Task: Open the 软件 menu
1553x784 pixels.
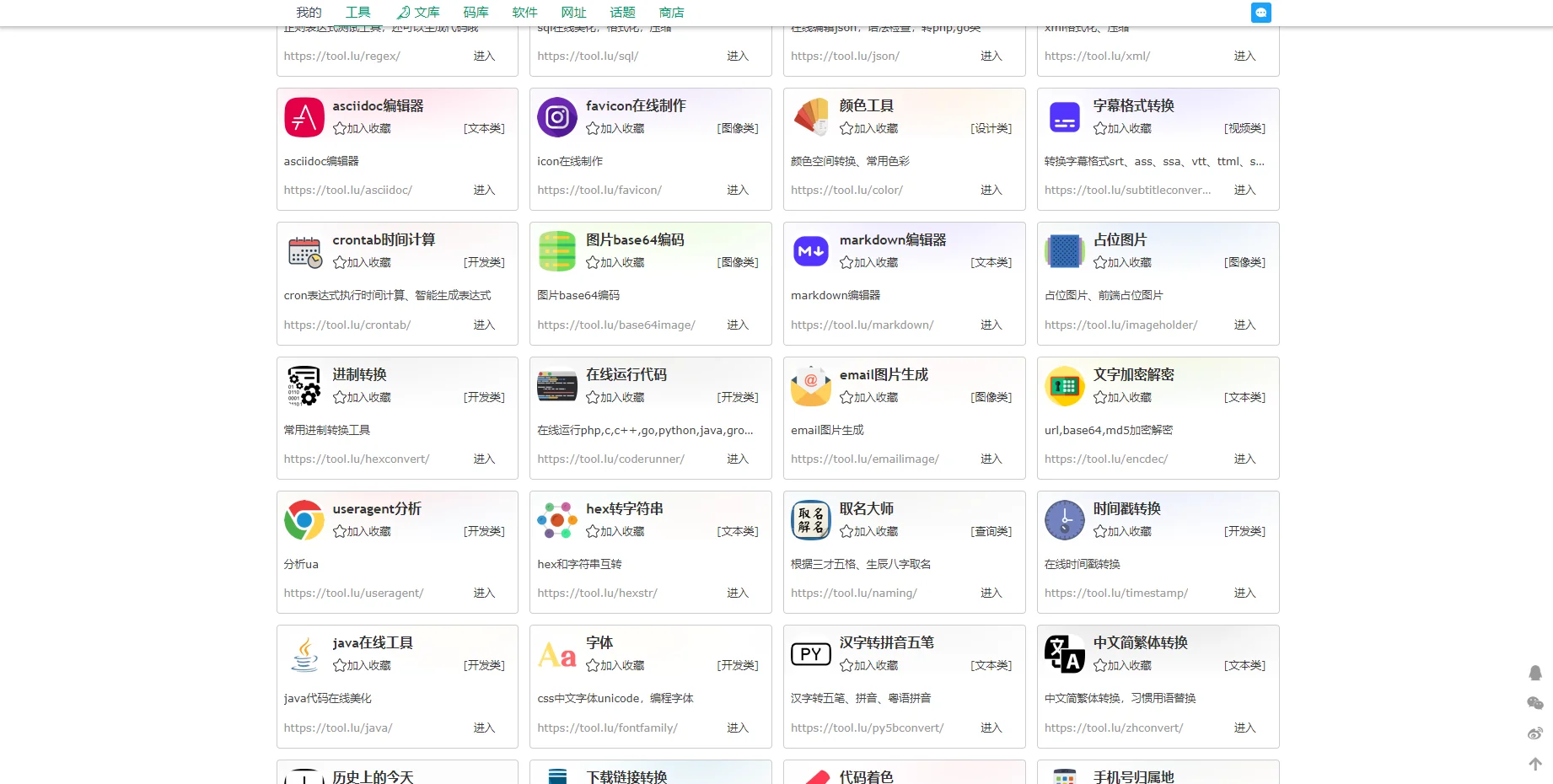Action: [x=525, y=13]
